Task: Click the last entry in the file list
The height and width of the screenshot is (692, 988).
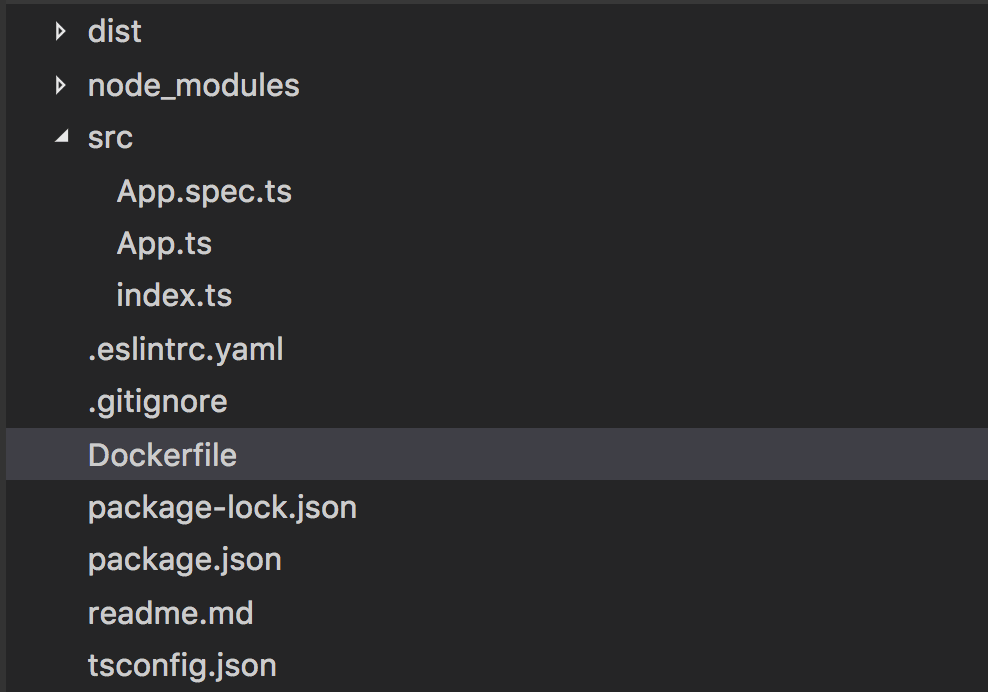Action: (183, 664)
